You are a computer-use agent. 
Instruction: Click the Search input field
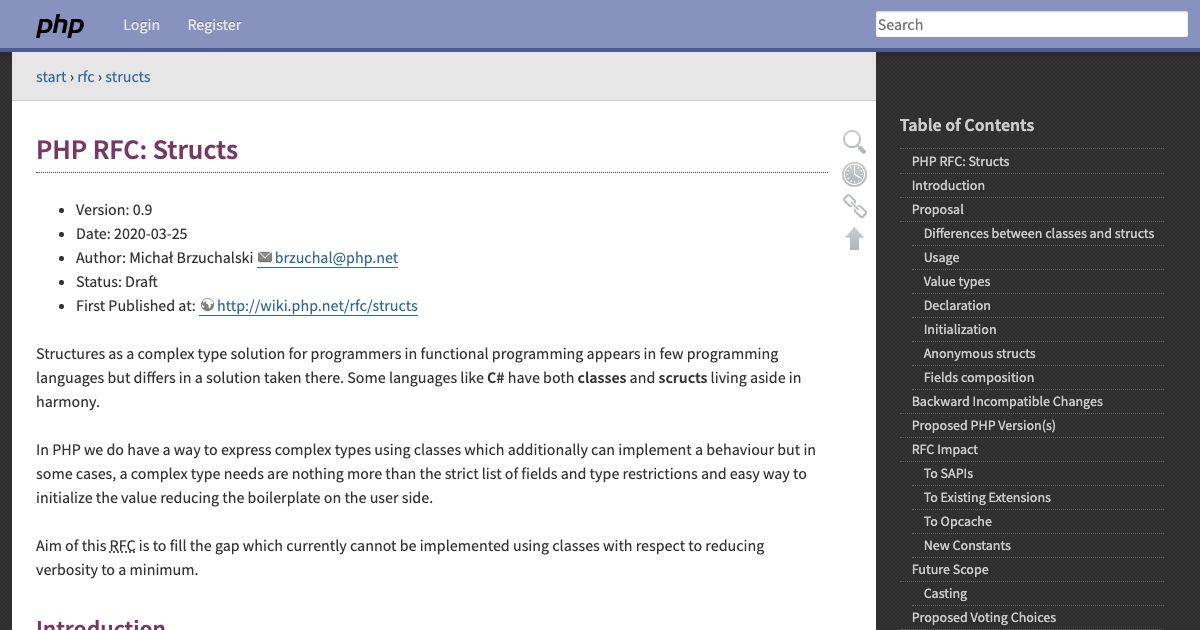pyautogui.click(x=1031, y=24)
